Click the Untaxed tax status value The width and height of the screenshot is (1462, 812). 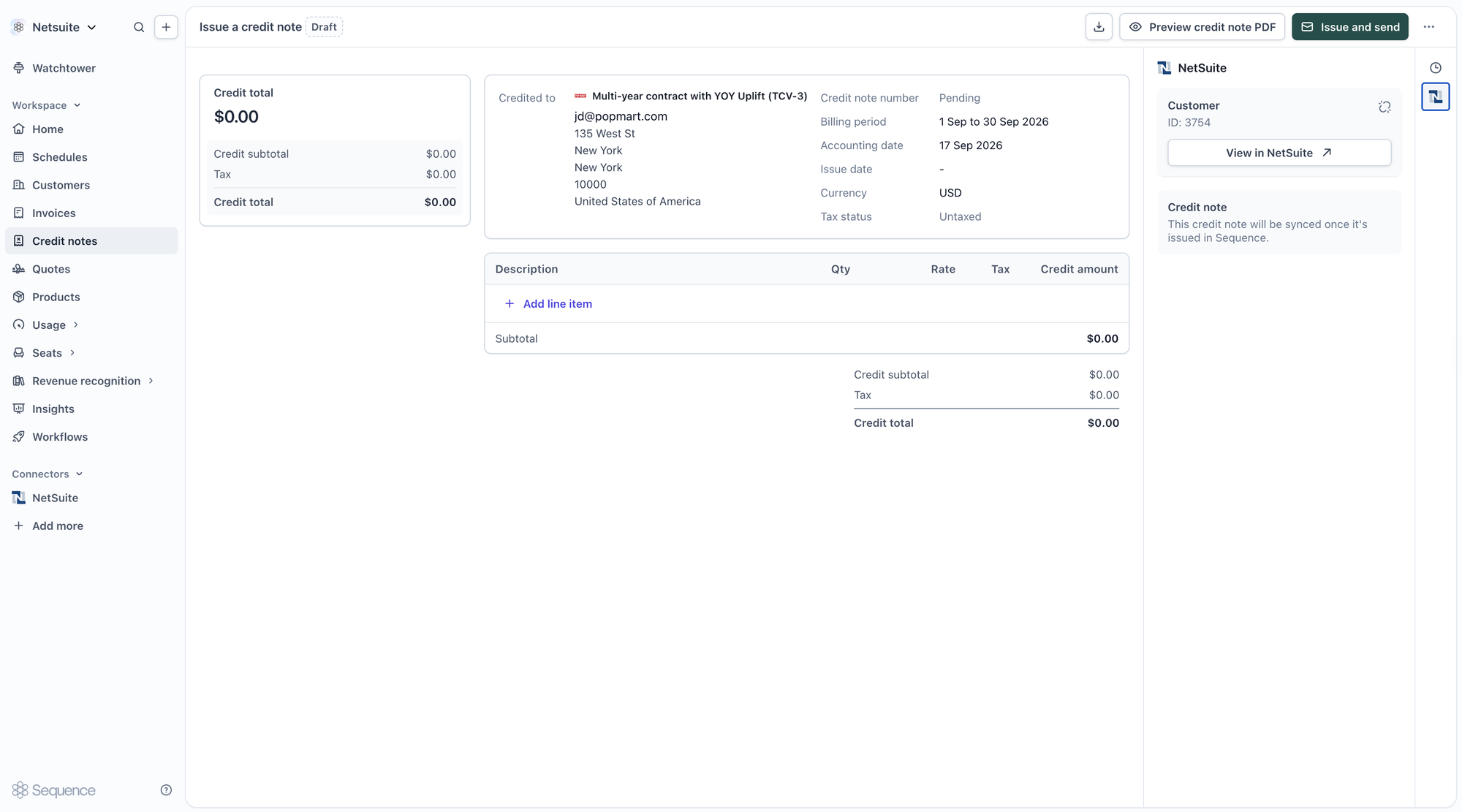[960, 217]
